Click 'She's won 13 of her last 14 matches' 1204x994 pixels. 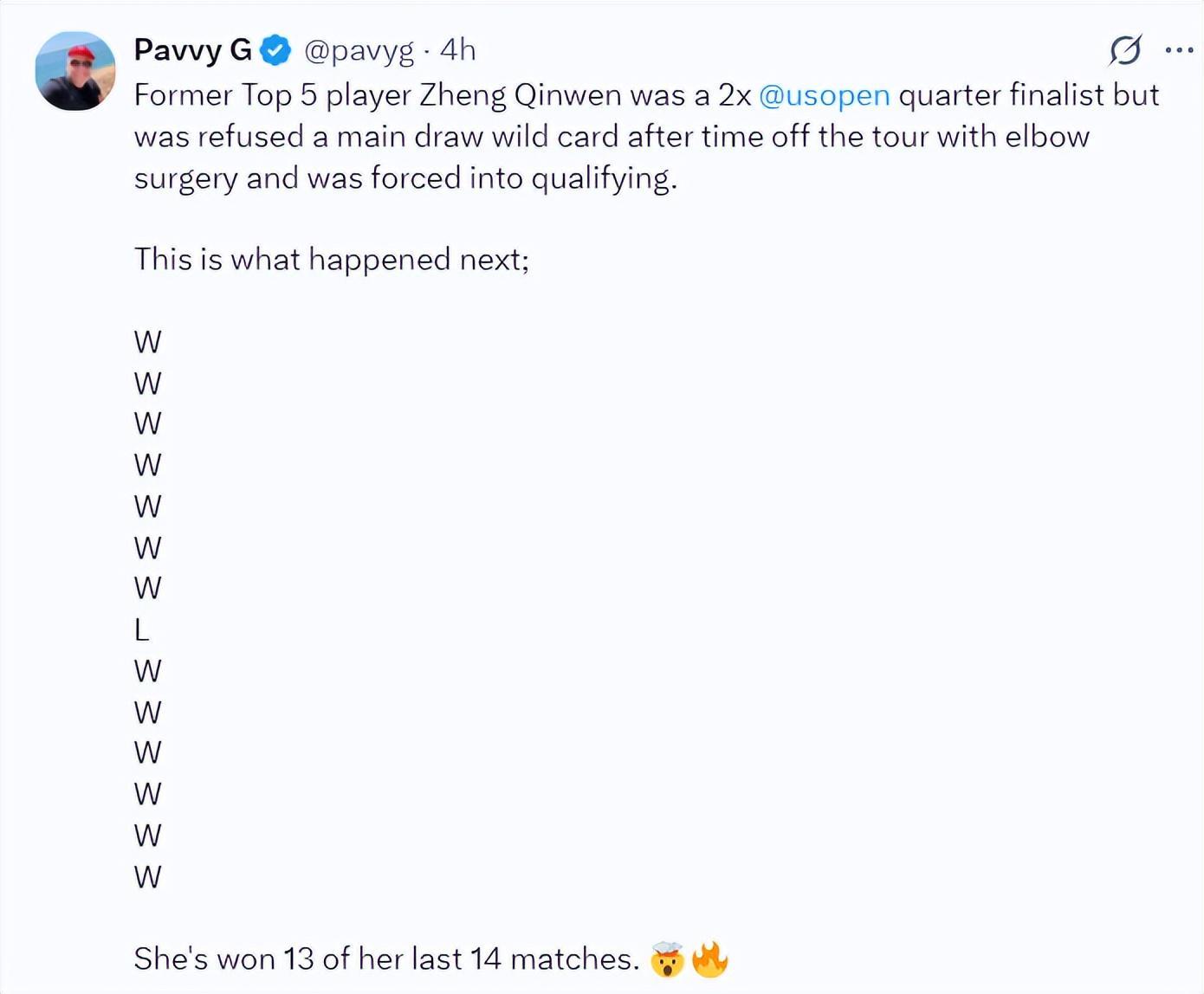386,958
